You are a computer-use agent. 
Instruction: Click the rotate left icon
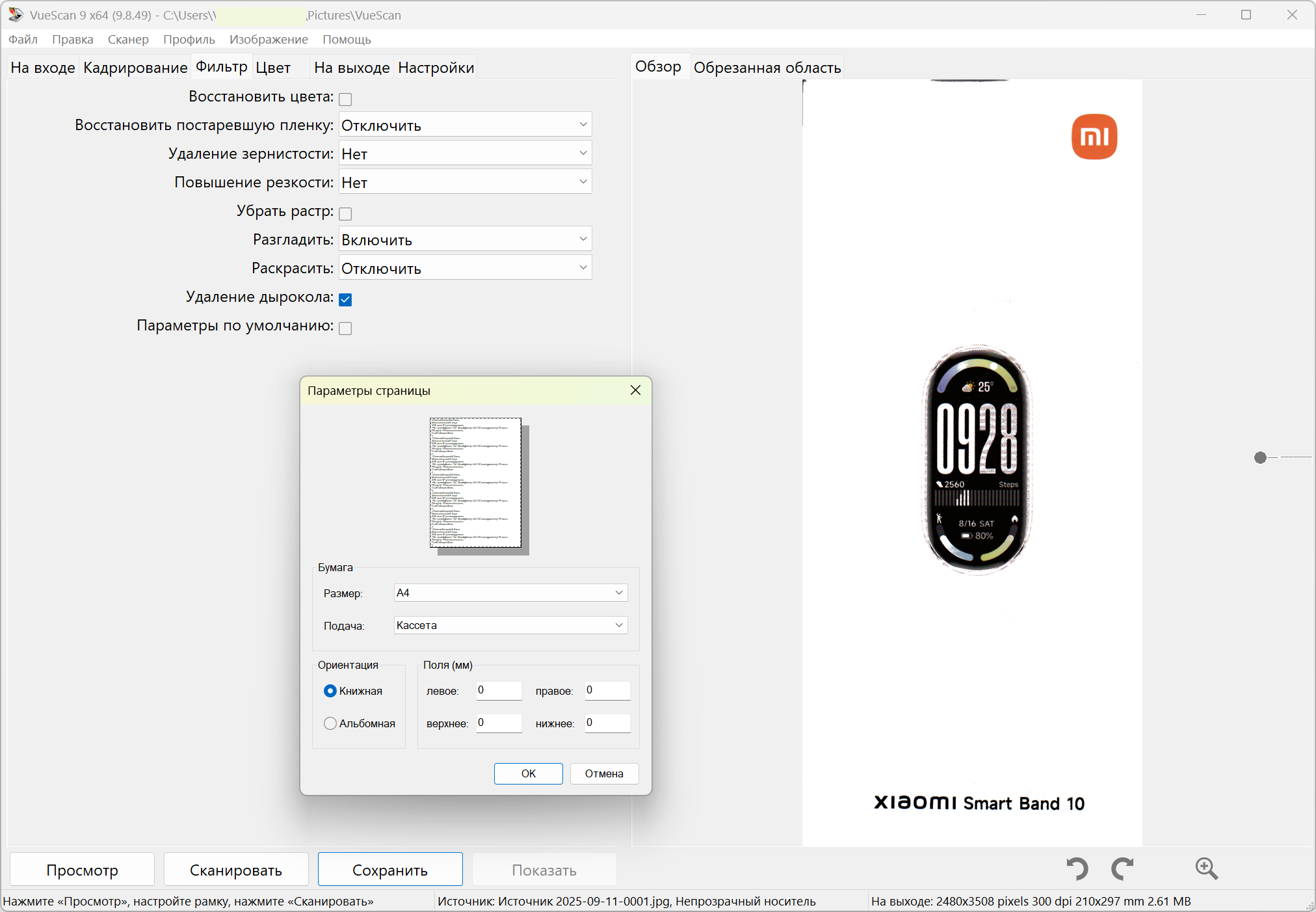1077,869
